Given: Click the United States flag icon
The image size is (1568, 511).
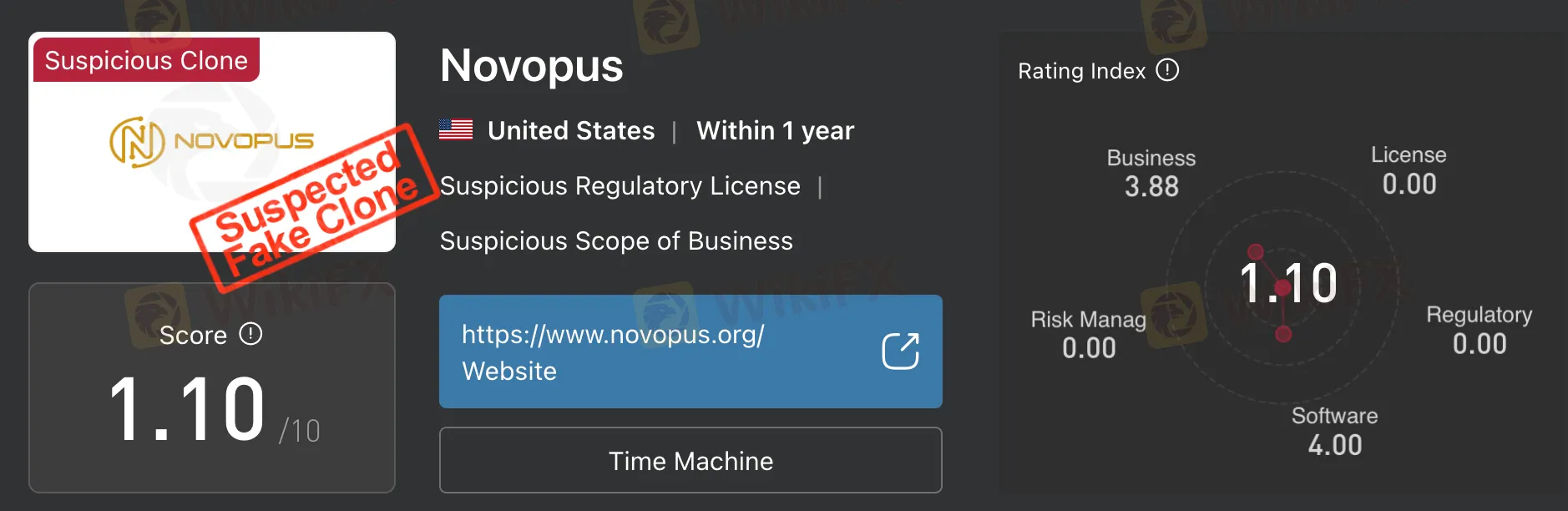Looking at the screenshot, I should click(x=456, y=129).
